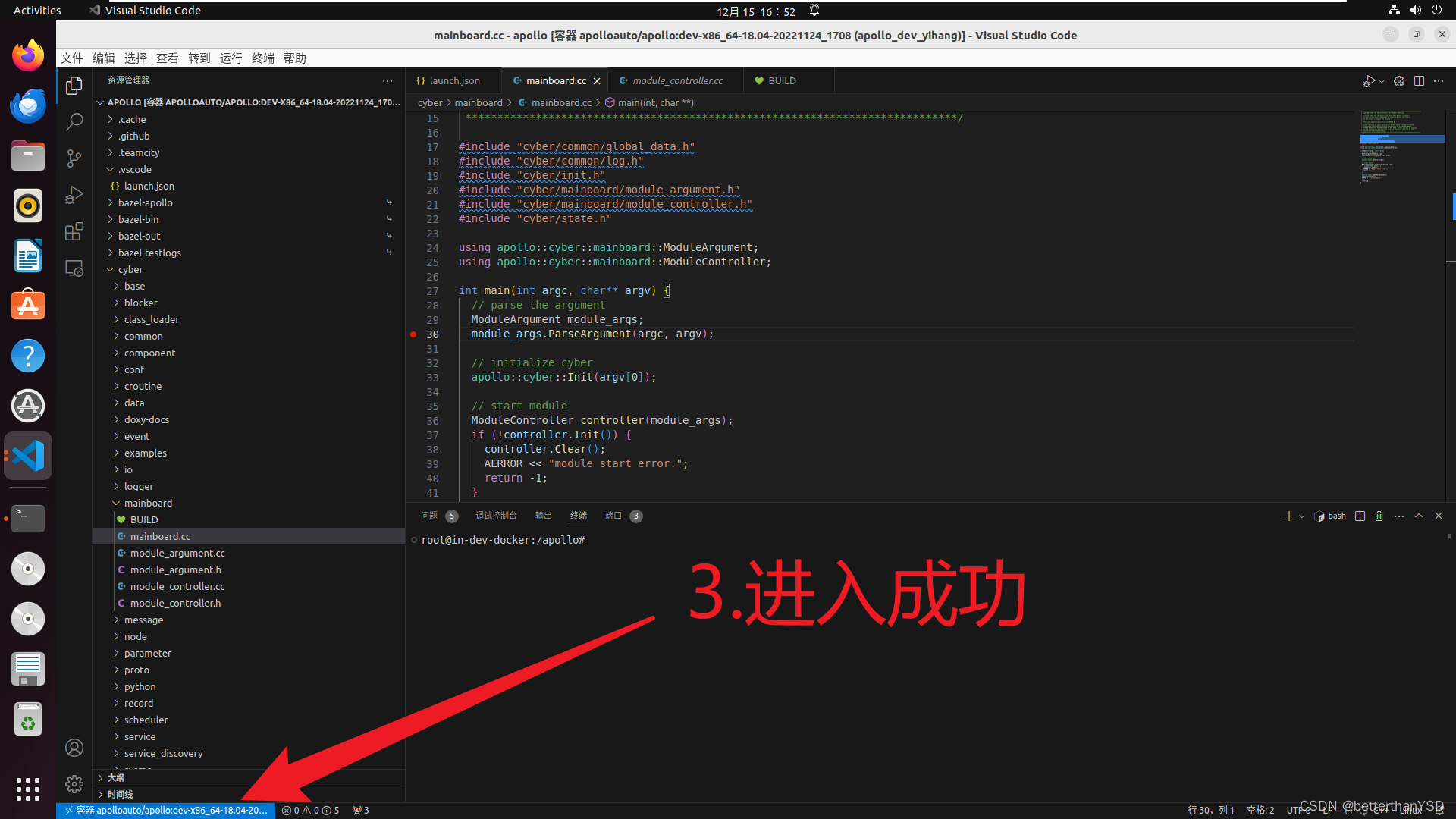Kill terminal with trash icon
Image resolution: width=1456 pixels, height=819 pixels.
click(1379, 516)
